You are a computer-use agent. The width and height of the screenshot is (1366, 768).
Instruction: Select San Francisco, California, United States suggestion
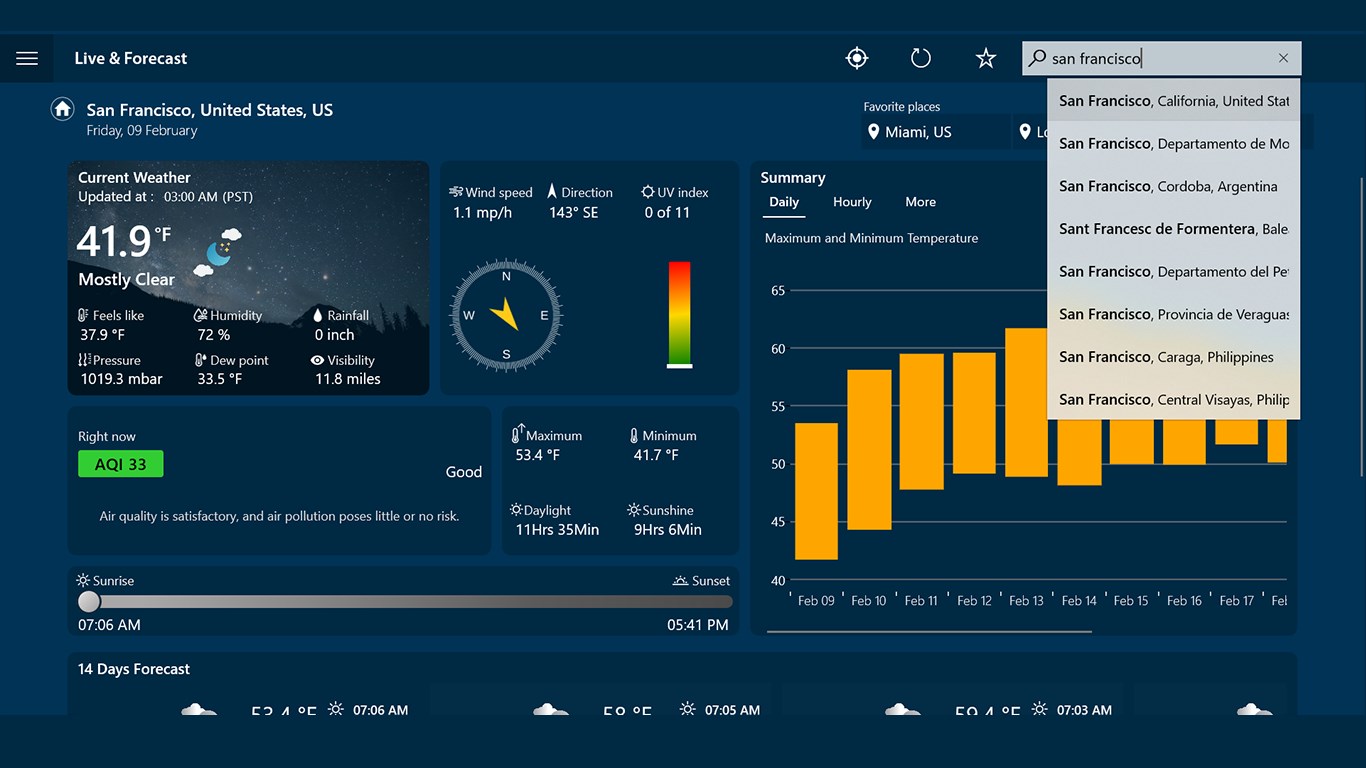[x=1170, y=100]
